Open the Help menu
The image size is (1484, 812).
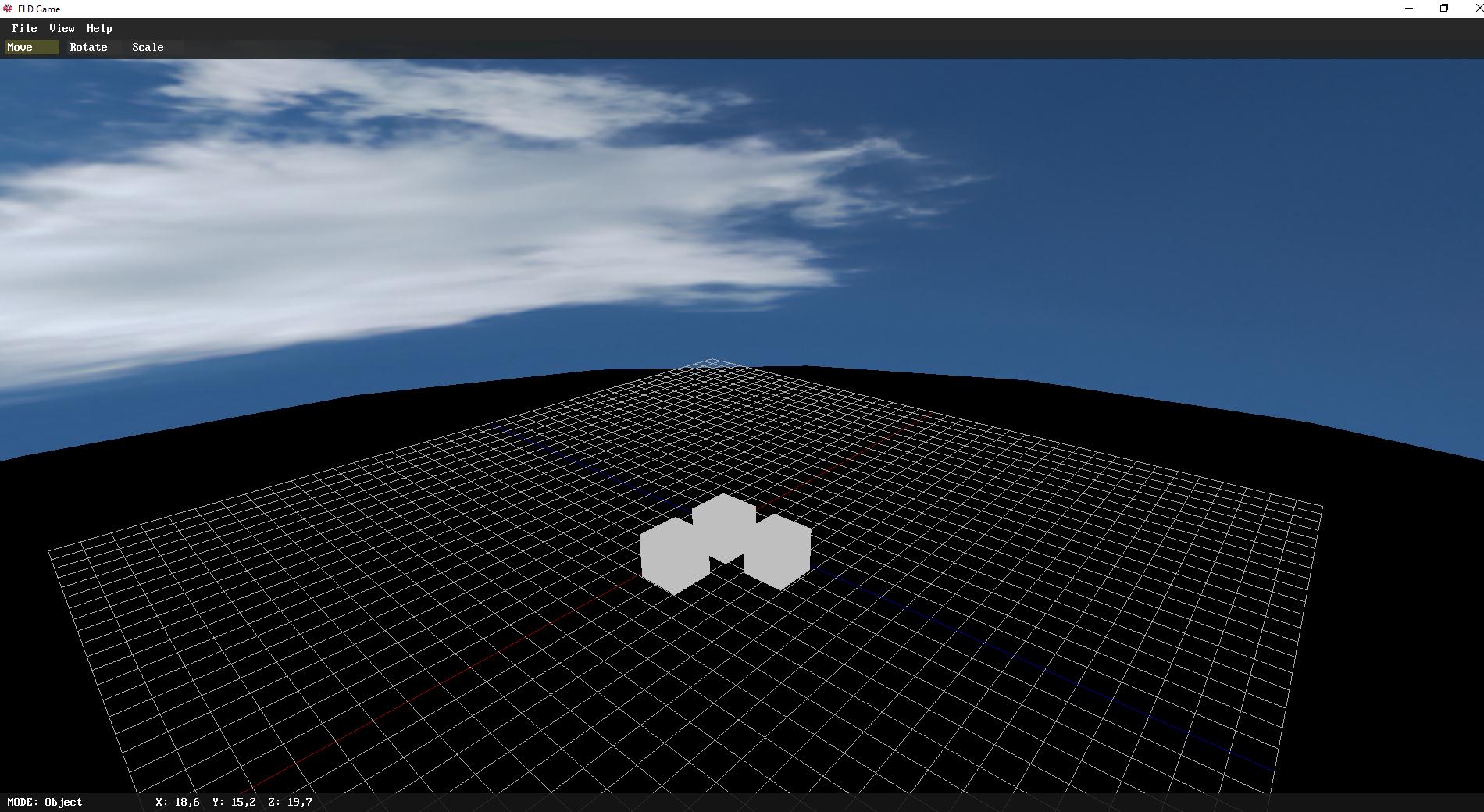(x=99, y=28)
